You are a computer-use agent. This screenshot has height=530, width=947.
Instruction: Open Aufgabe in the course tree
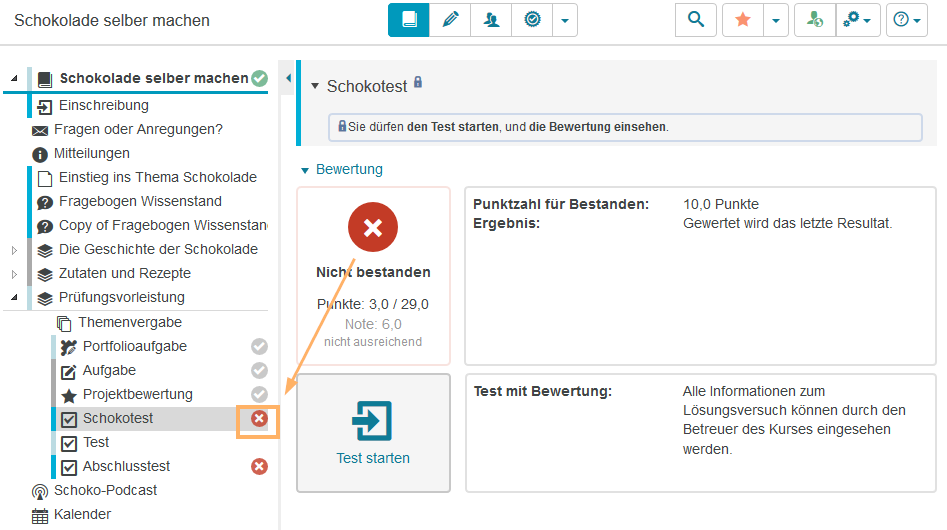click(109, 370)
